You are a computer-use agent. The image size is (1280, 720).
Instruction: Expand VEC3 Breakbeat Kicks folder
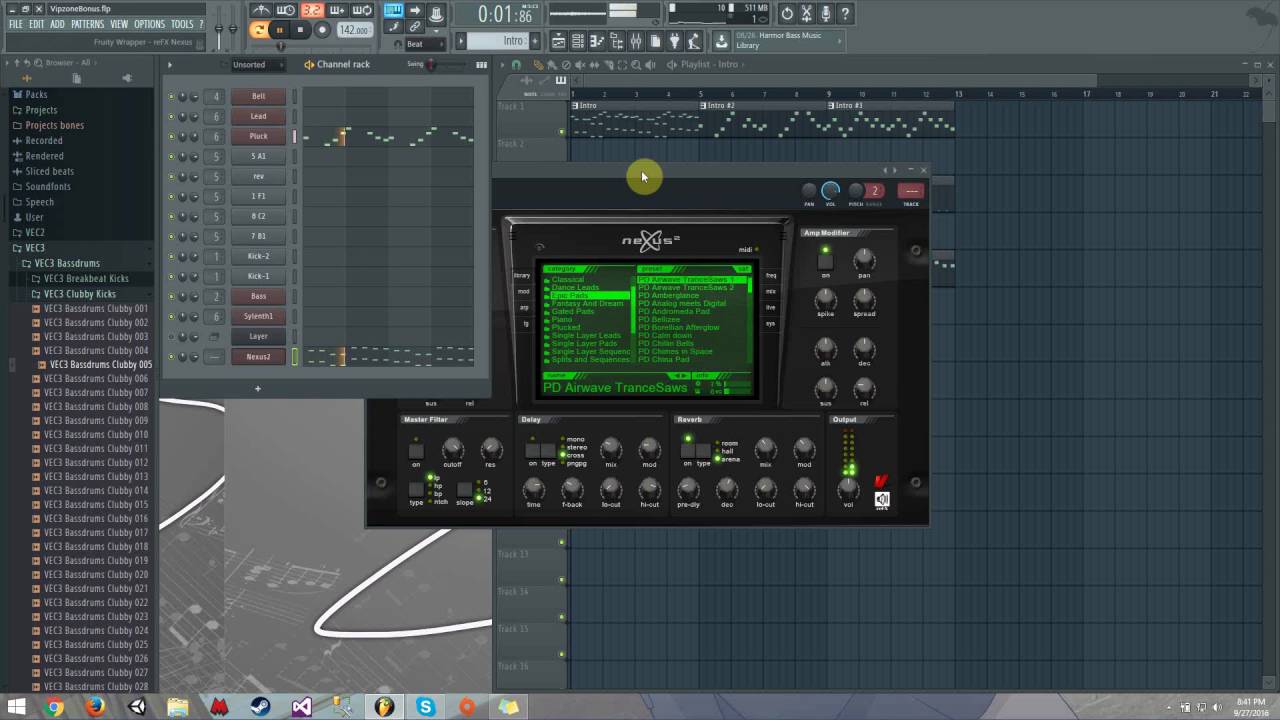pyautogui.click(x=86, y=278)
